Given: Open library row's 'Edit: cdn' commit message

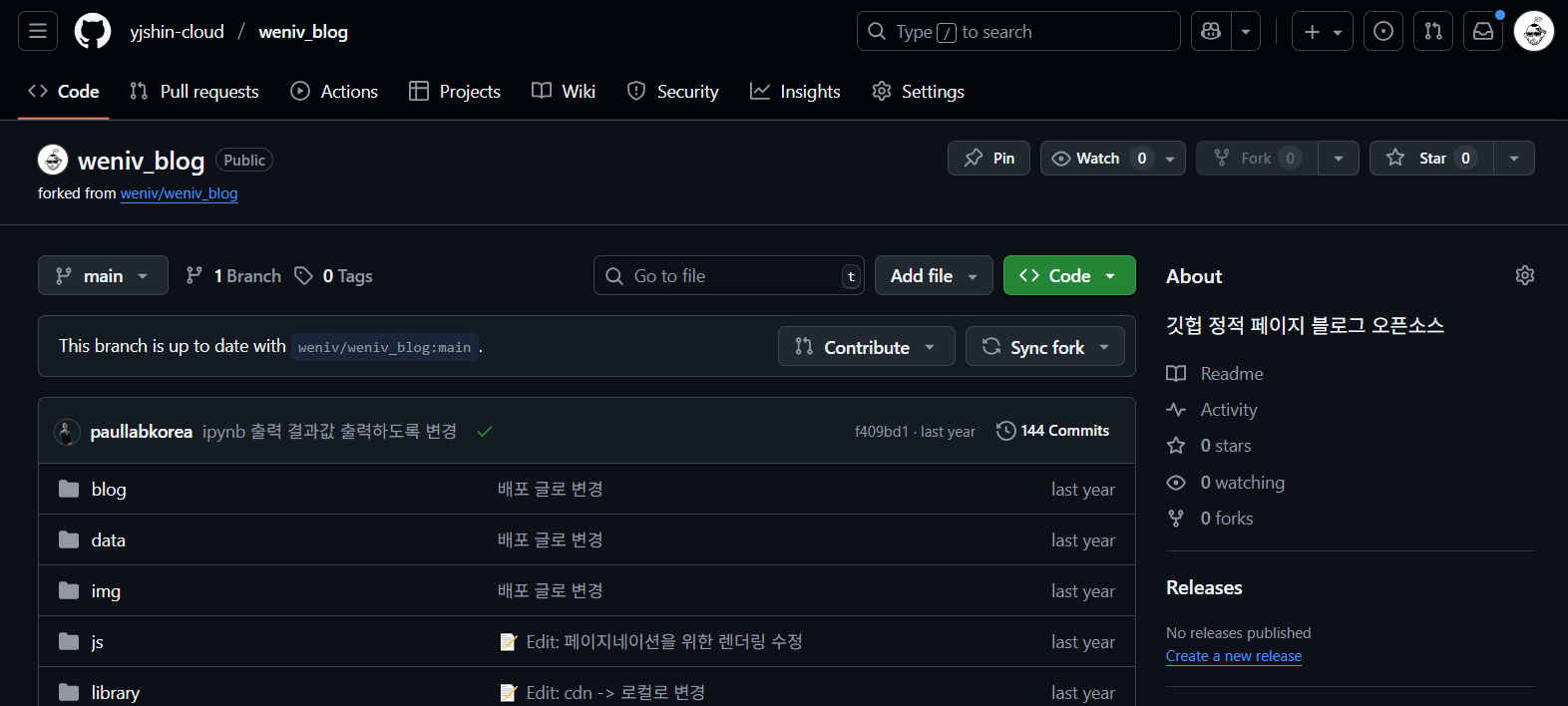Looking at the screenshot, I should [615, 692].
